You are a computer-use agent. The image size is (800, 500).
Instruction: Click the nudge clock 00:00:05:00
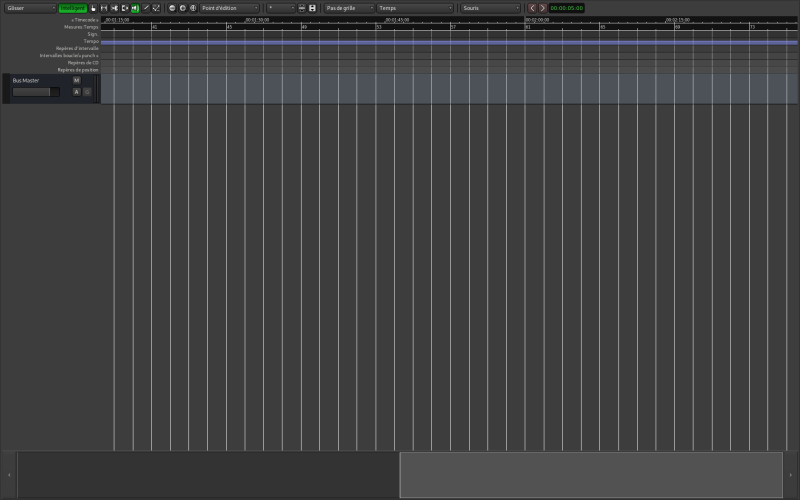click(566, 8)
